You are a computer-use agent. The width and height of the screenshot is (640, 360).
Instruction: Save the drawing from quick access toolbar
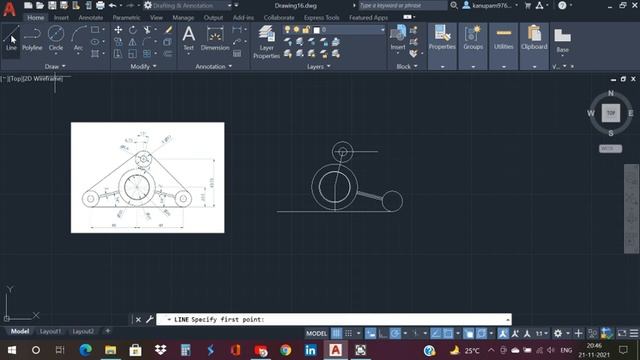52,5
